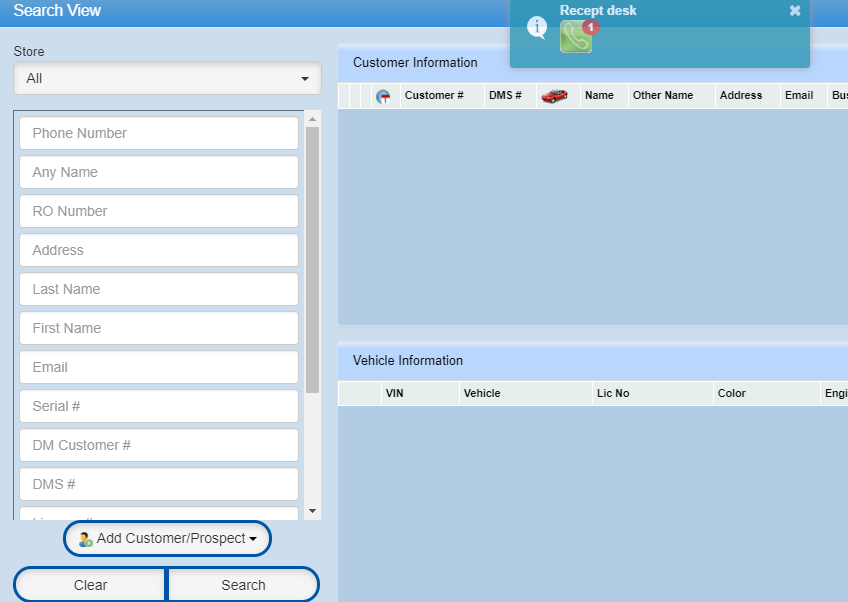The width and height of the screenshot is (848, 602).
Task: Focus the RO Number field
Action: pos(159,211)
